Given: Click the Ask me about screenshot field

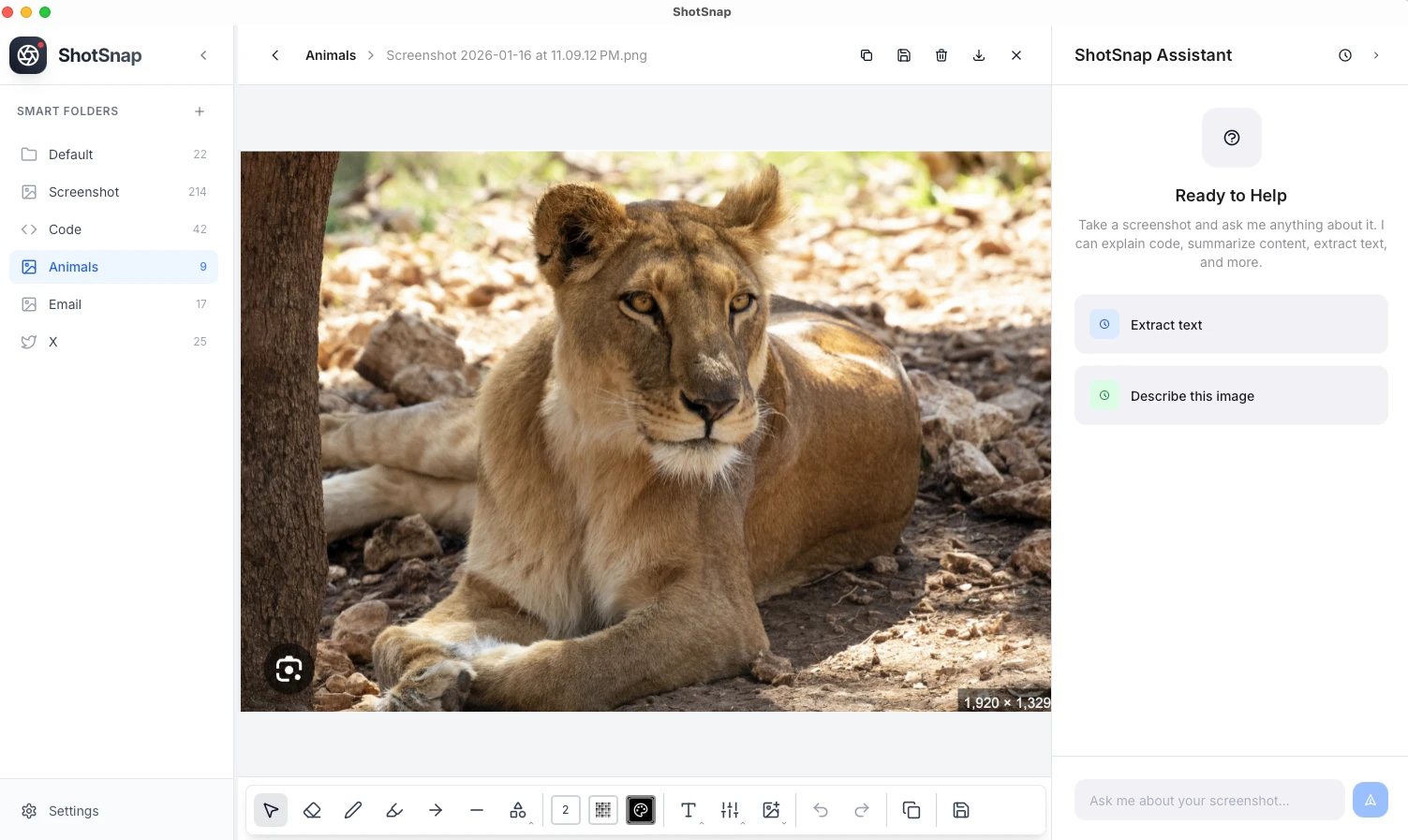Looking at the screenshot, I should click(x=1208, y=801).
